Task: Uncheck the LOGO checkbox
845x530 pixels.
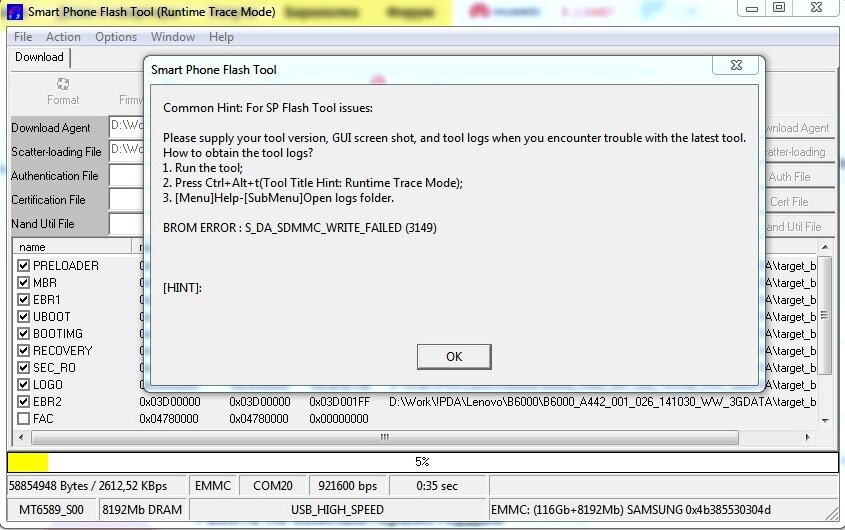Action: tap(23, 384)
